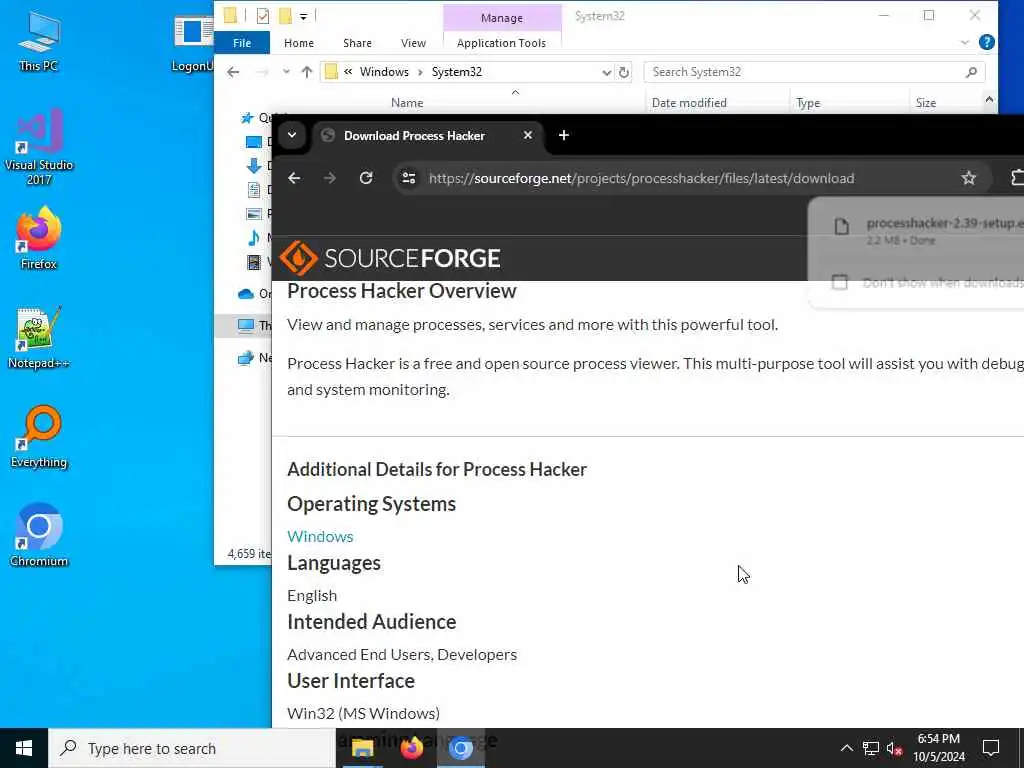Launch Chromium from the desktop

[x=39, y=534]
